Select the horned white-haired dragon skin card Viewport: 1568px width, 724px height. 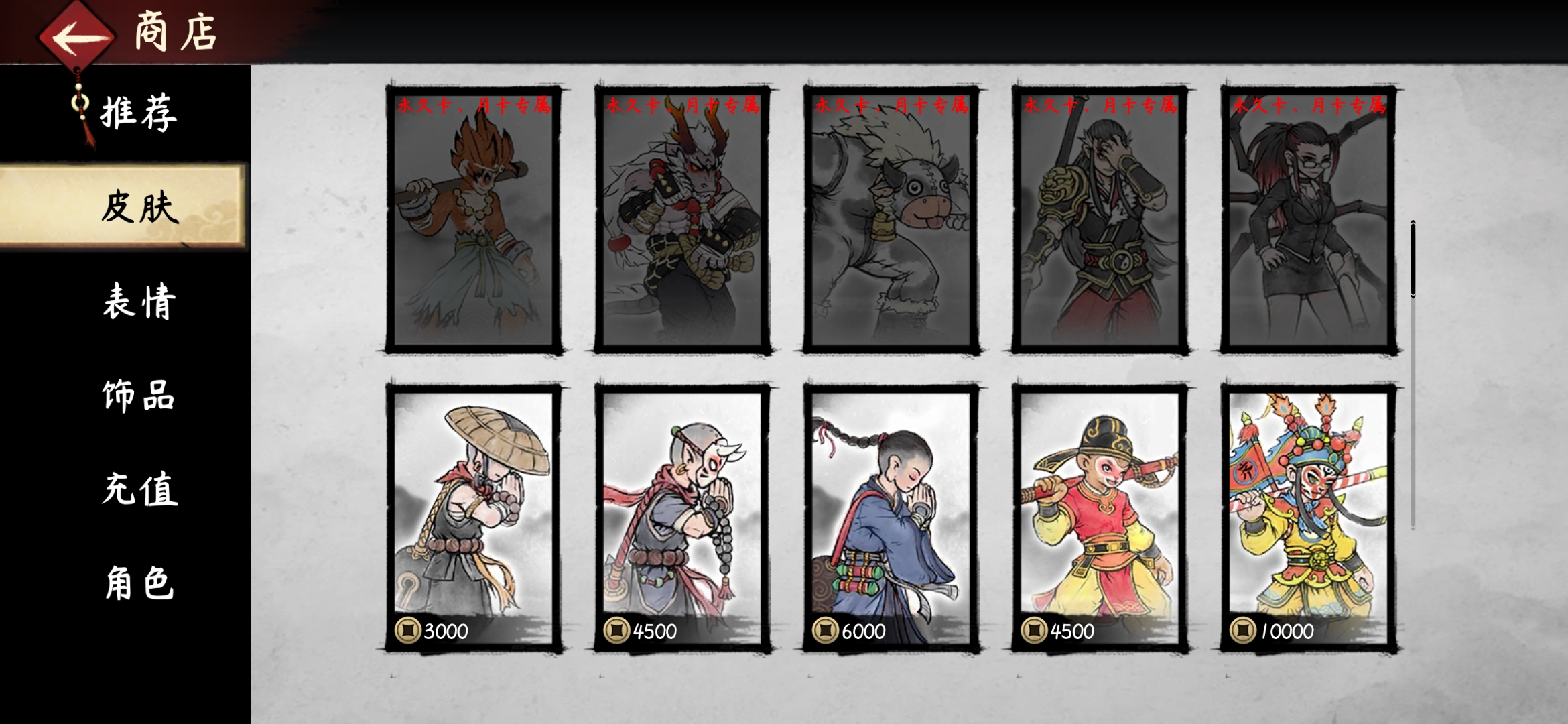point(682,219)
